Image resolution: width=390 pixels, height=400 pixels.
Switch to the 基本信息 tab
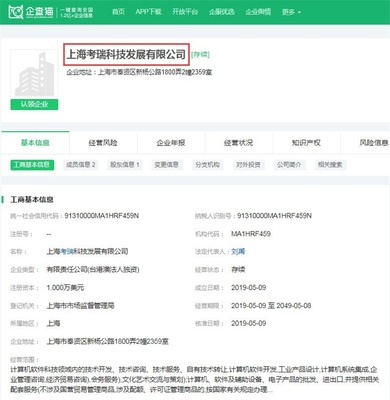pos(35,143)
